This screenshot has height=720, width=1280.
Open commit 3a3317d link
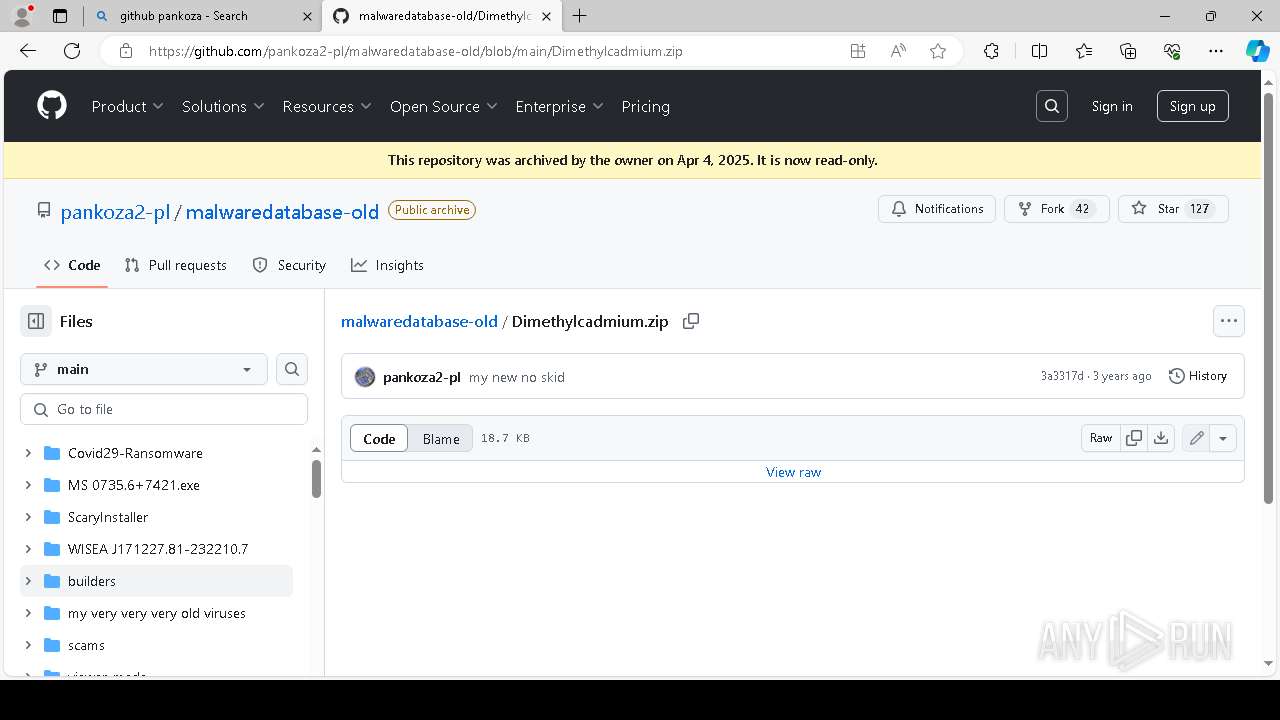(x=1062, y=376)
